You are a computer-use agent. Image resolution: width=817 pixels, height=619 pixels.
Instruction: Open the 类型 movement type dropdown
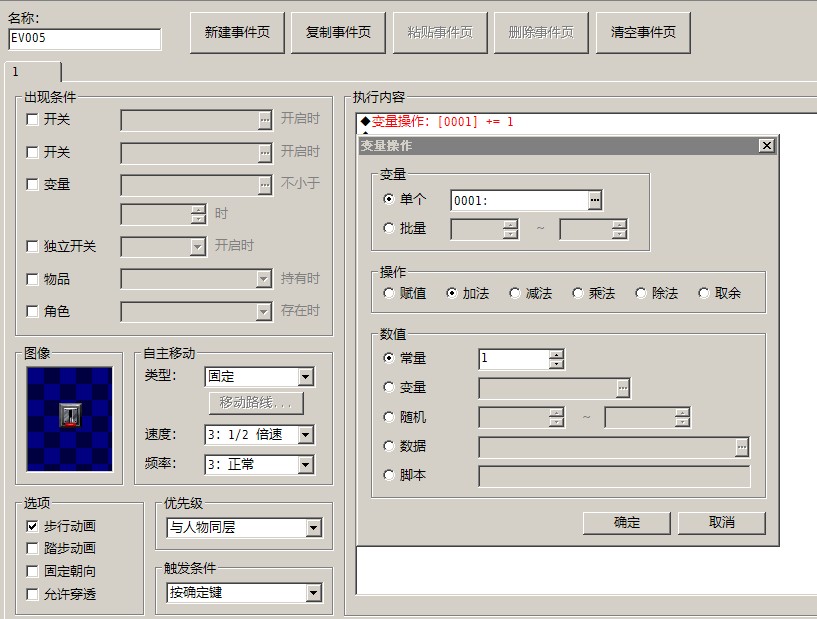point(305,376)
